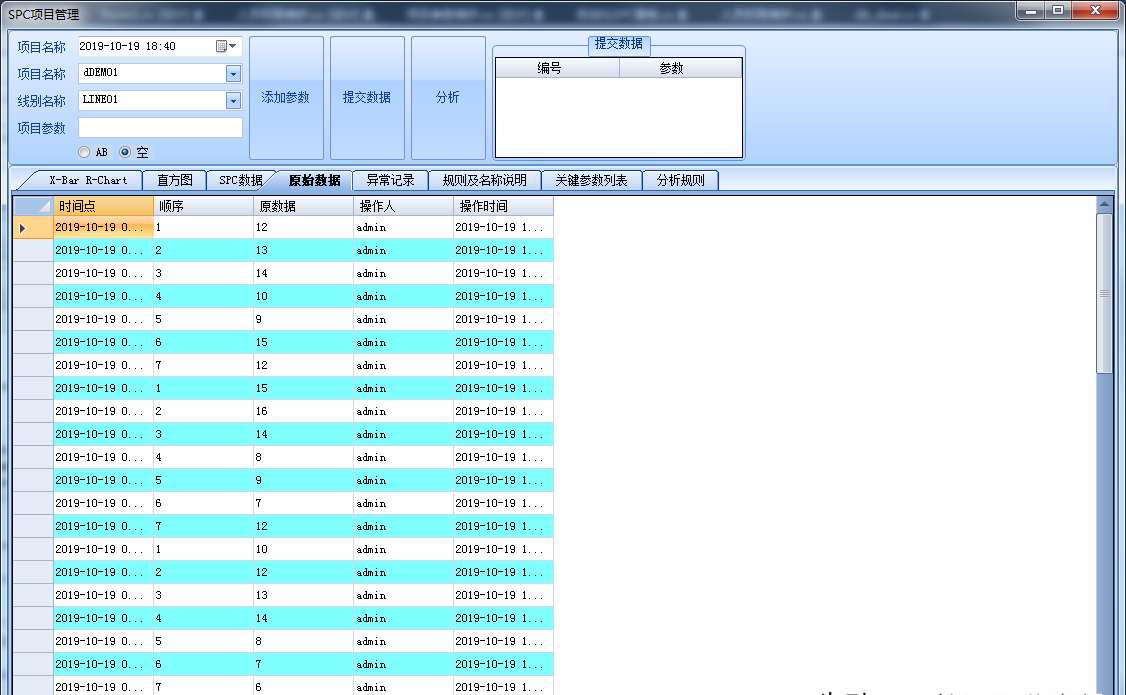Viewport: 1126px width, 695px height.
Task: Click the current row indicator arrow
Action: point(23,228)
